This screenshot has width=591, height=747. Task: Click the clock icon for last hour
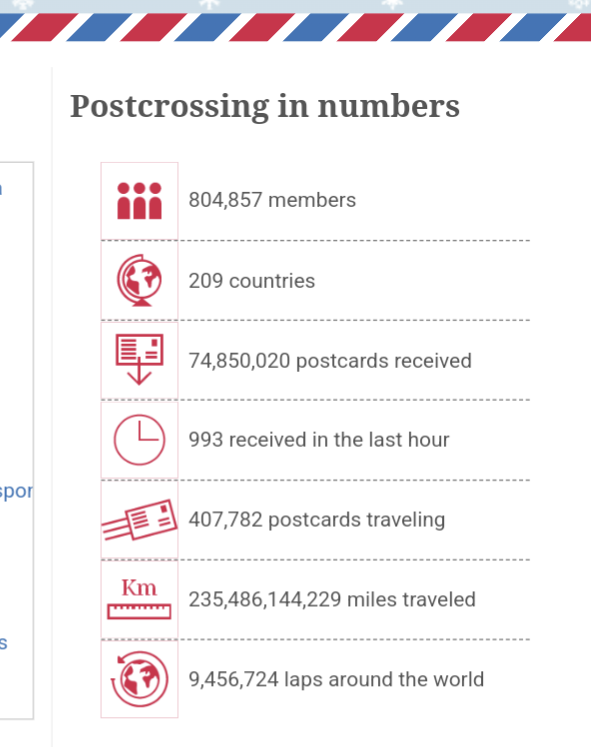coord(139,440)
